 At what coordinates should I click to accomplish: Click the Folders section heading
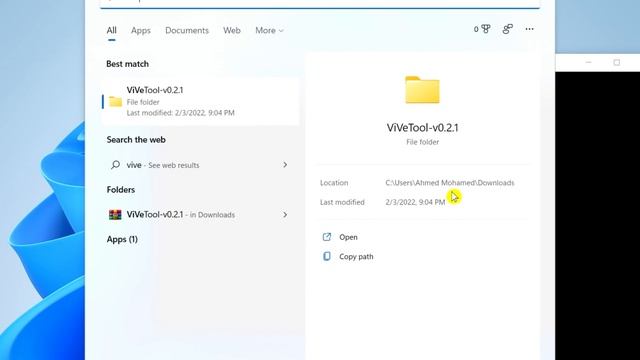click(x=121, y=190)
